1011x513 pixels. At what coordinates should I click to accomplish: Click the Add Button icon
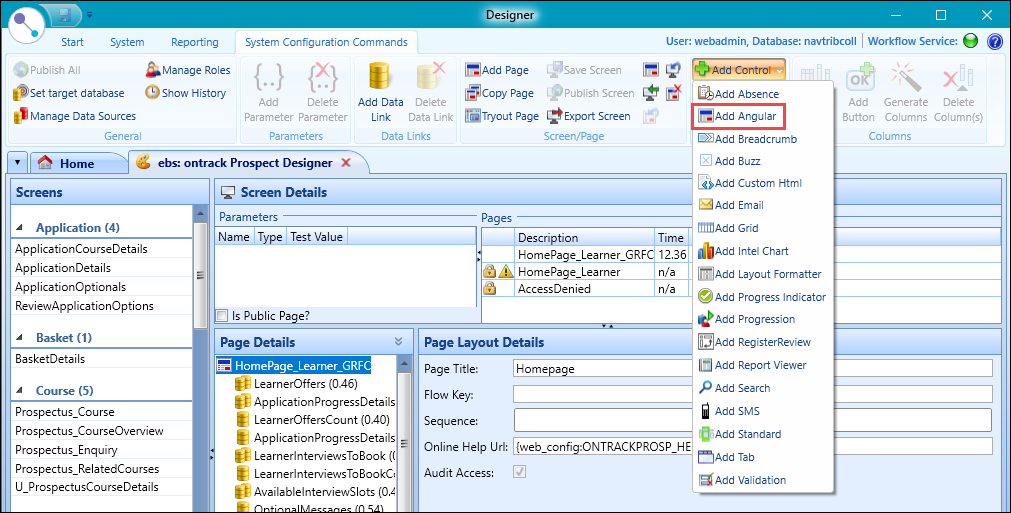pos(859,77)
